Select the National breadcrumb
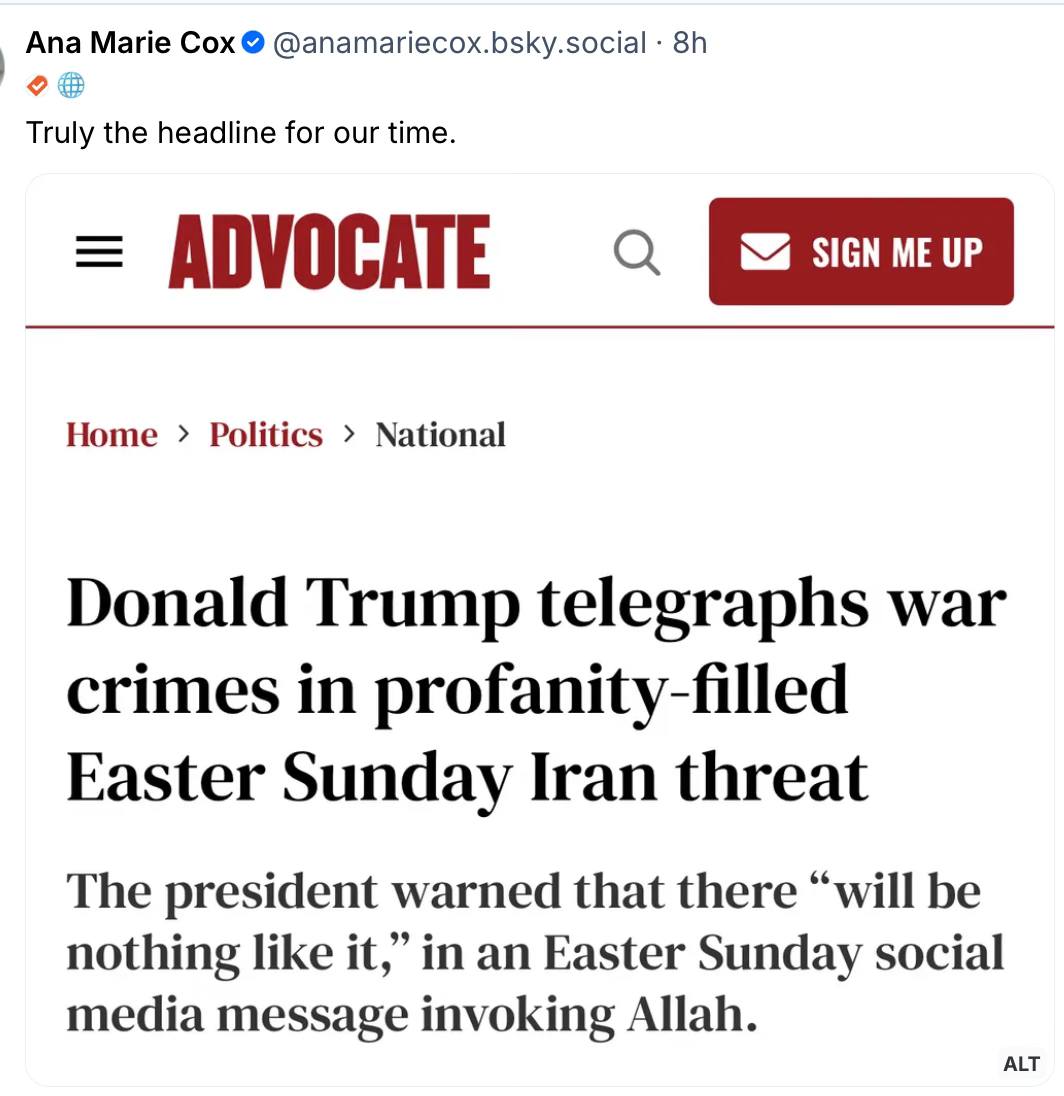The width and height of the screenshot is (1064, 1096). (440, 435)
